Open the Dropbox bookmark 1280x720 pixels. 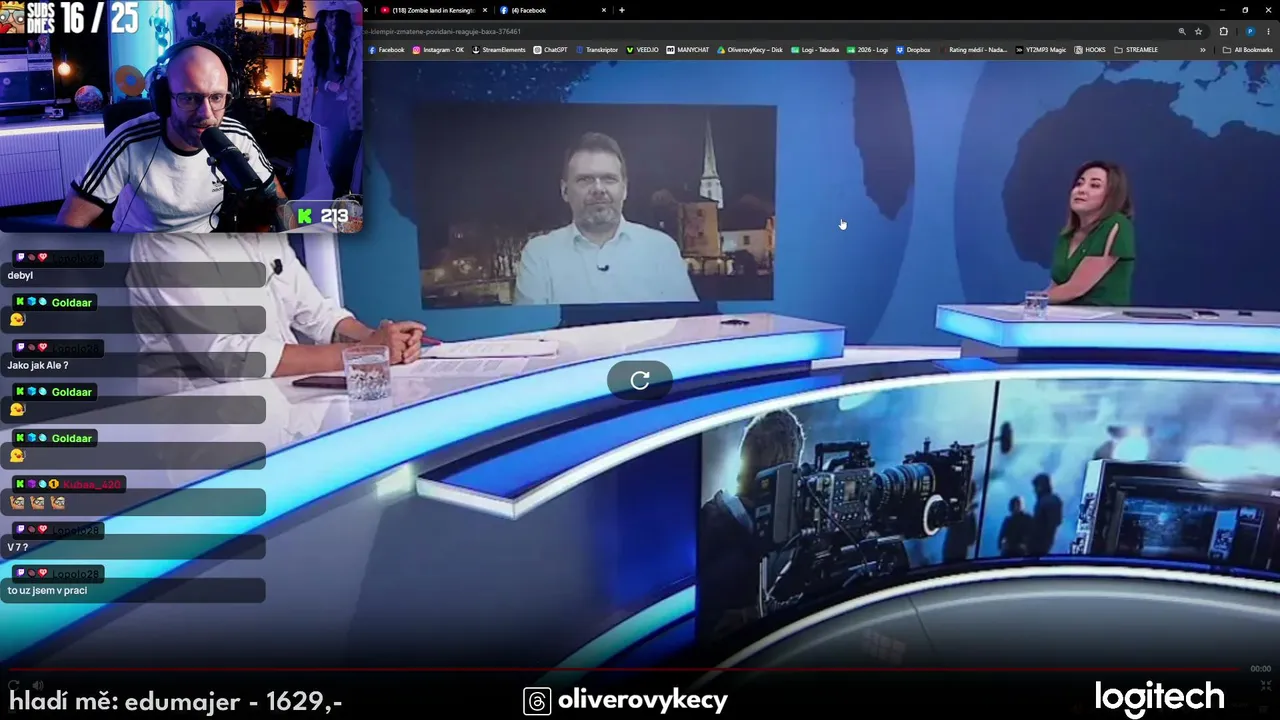[913, 50]
